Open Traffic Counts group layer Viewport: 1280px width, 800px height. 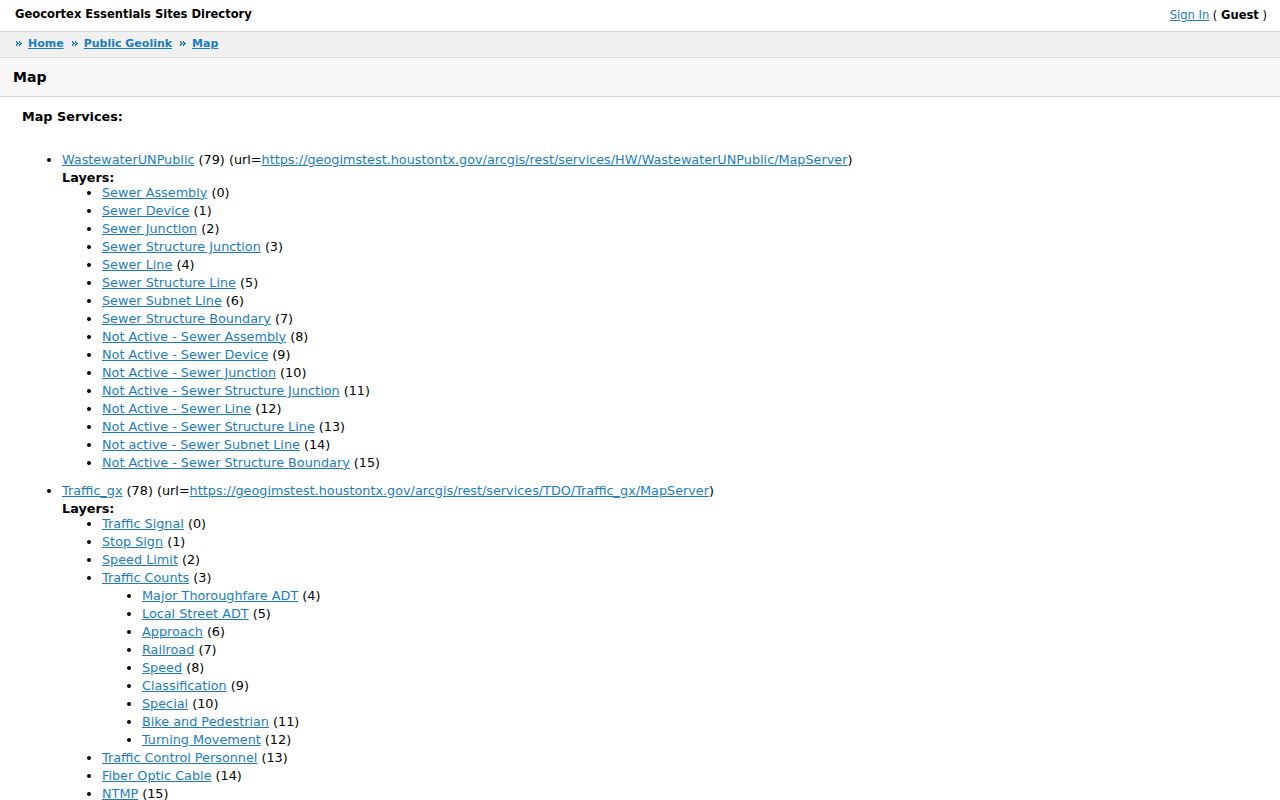(x=145, y=578)
